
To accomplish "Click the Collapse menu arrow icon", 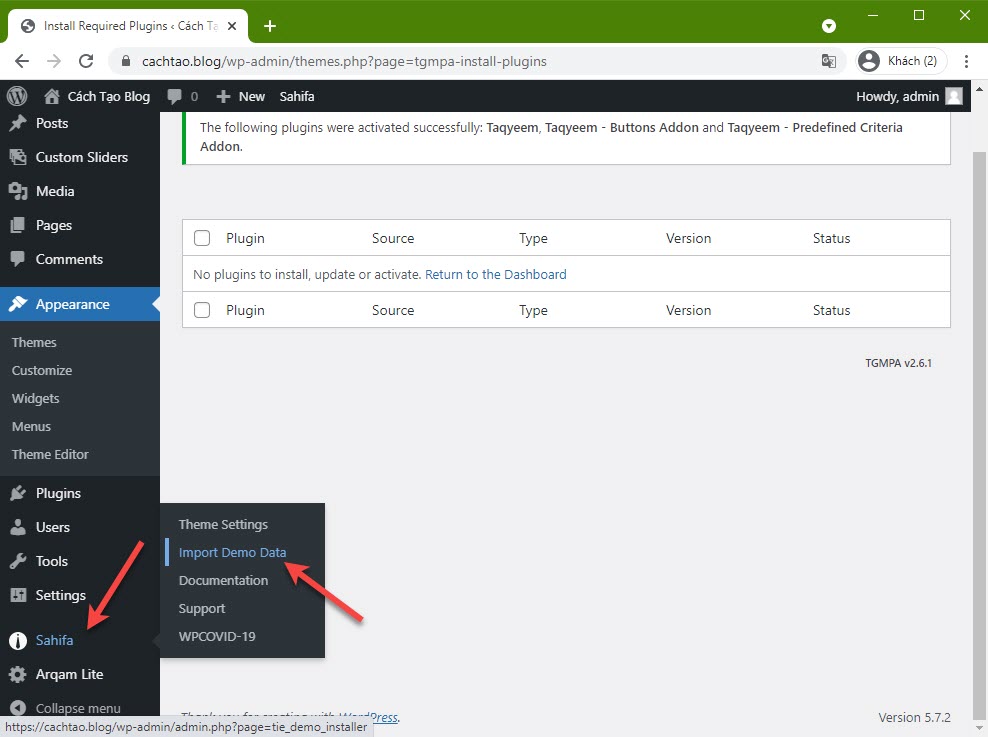I will pos(18,708).
